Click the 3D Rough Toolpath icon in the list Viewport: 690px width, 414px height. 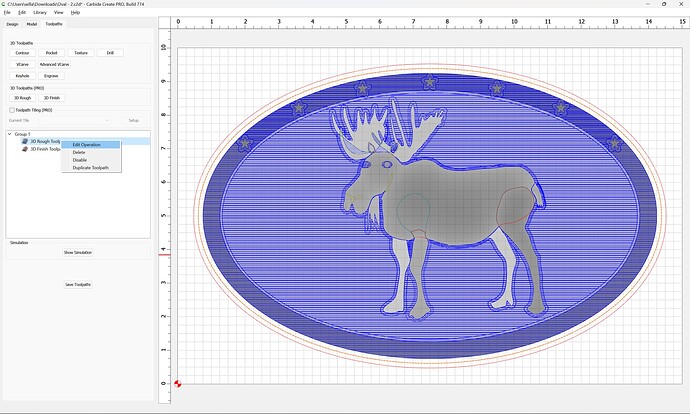point(25,141)
